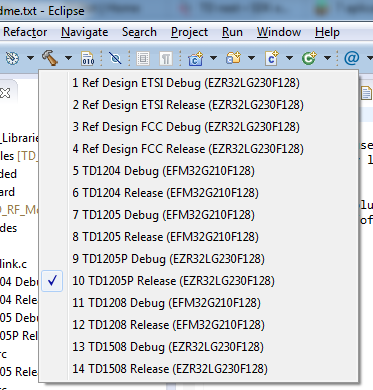Select 1 Ref Design ETSI Debug configuration
373x390 pixels.
199,83
